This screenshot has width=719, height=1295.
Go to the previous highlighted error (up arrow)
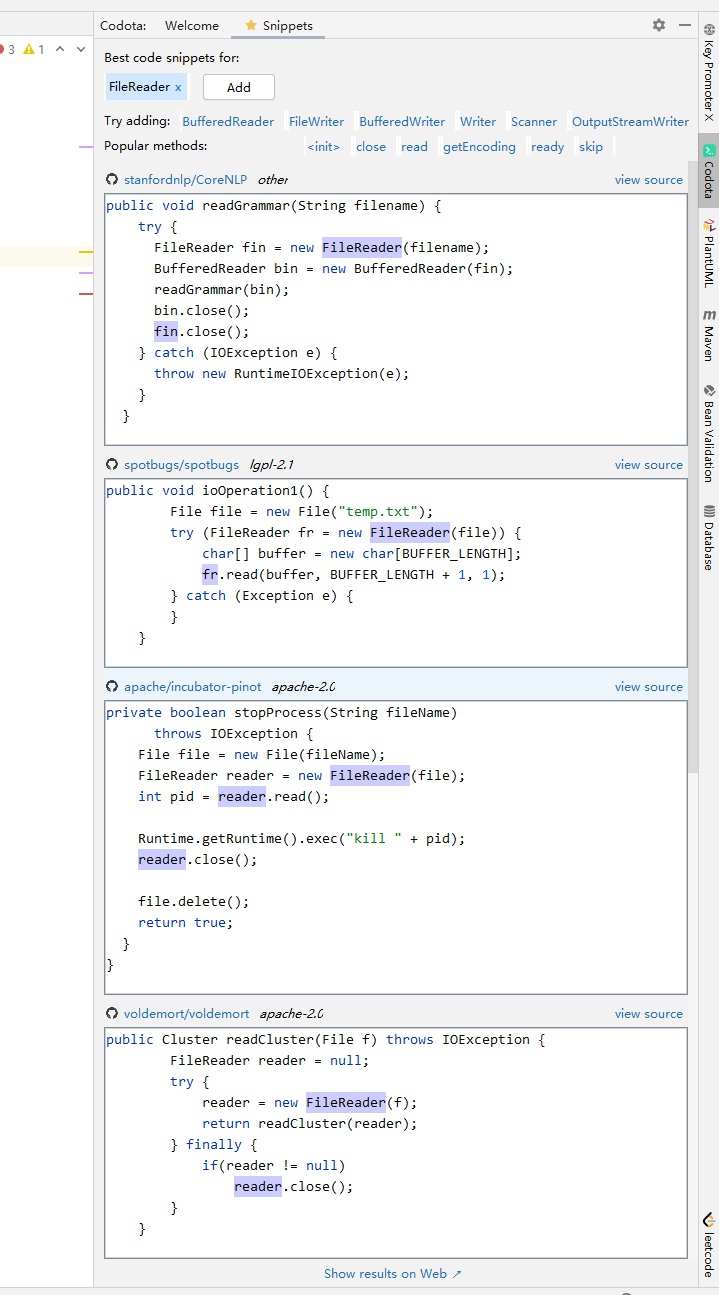coord(60,49)
